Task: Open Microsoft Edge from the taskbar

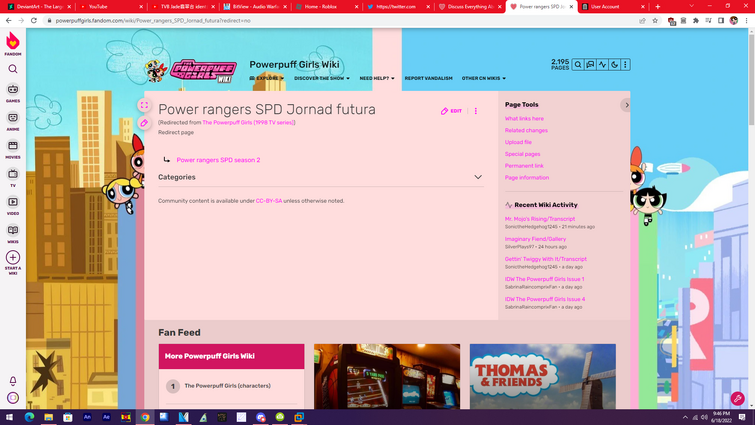Action: 29,417
